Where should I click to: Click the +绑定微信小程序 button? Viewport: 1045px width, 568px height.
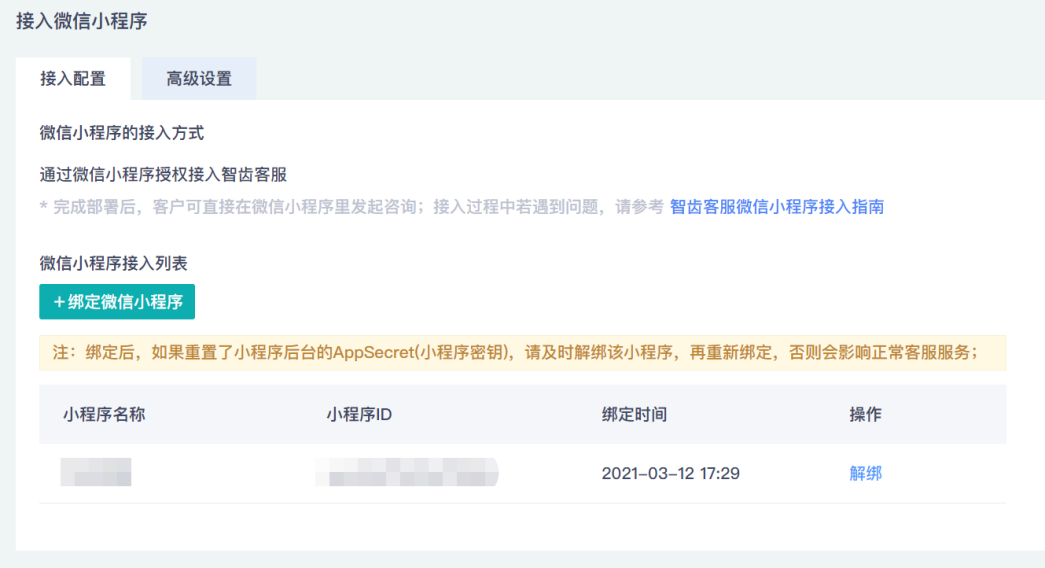(117, 302)
